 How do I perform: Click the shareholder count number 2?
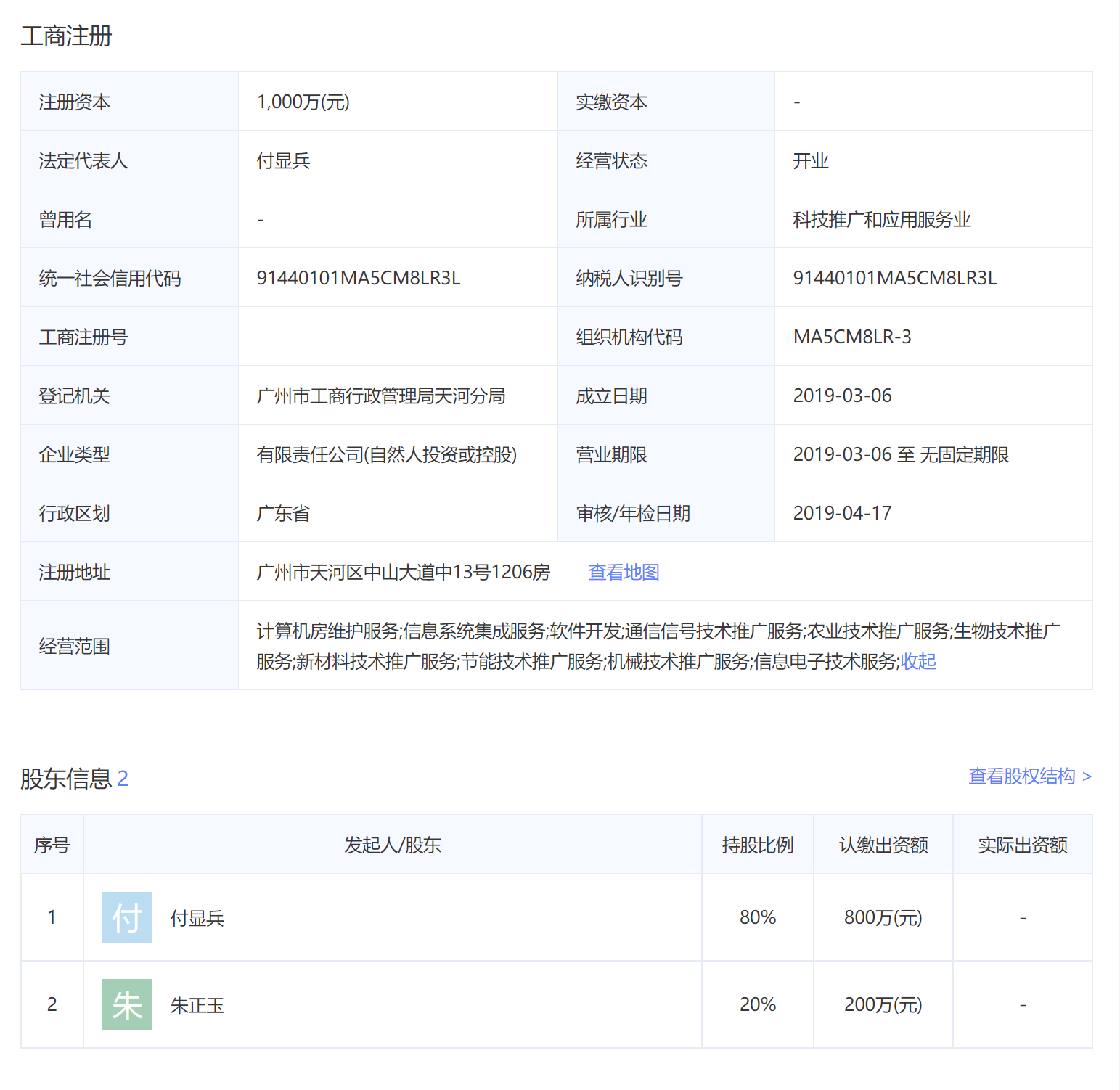tap(123, 778)
